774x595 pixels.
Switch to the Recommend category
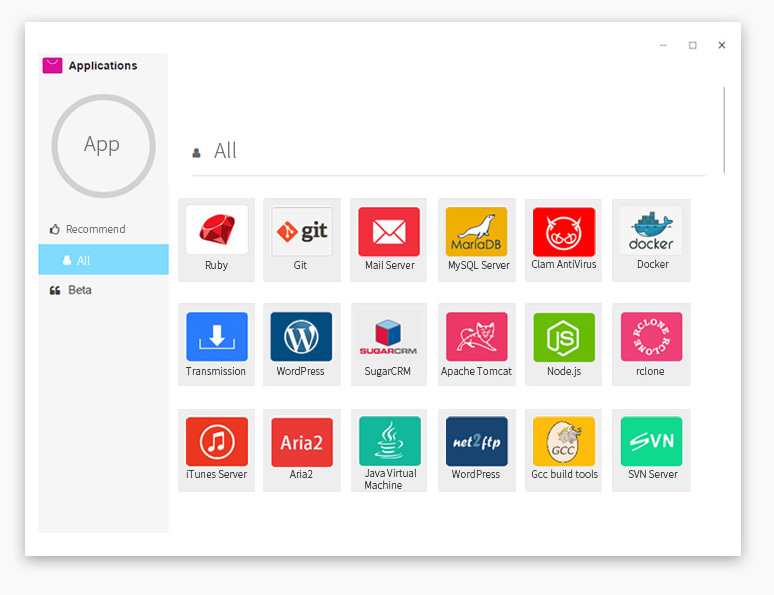pyautogui.click(x=104, y=229)
